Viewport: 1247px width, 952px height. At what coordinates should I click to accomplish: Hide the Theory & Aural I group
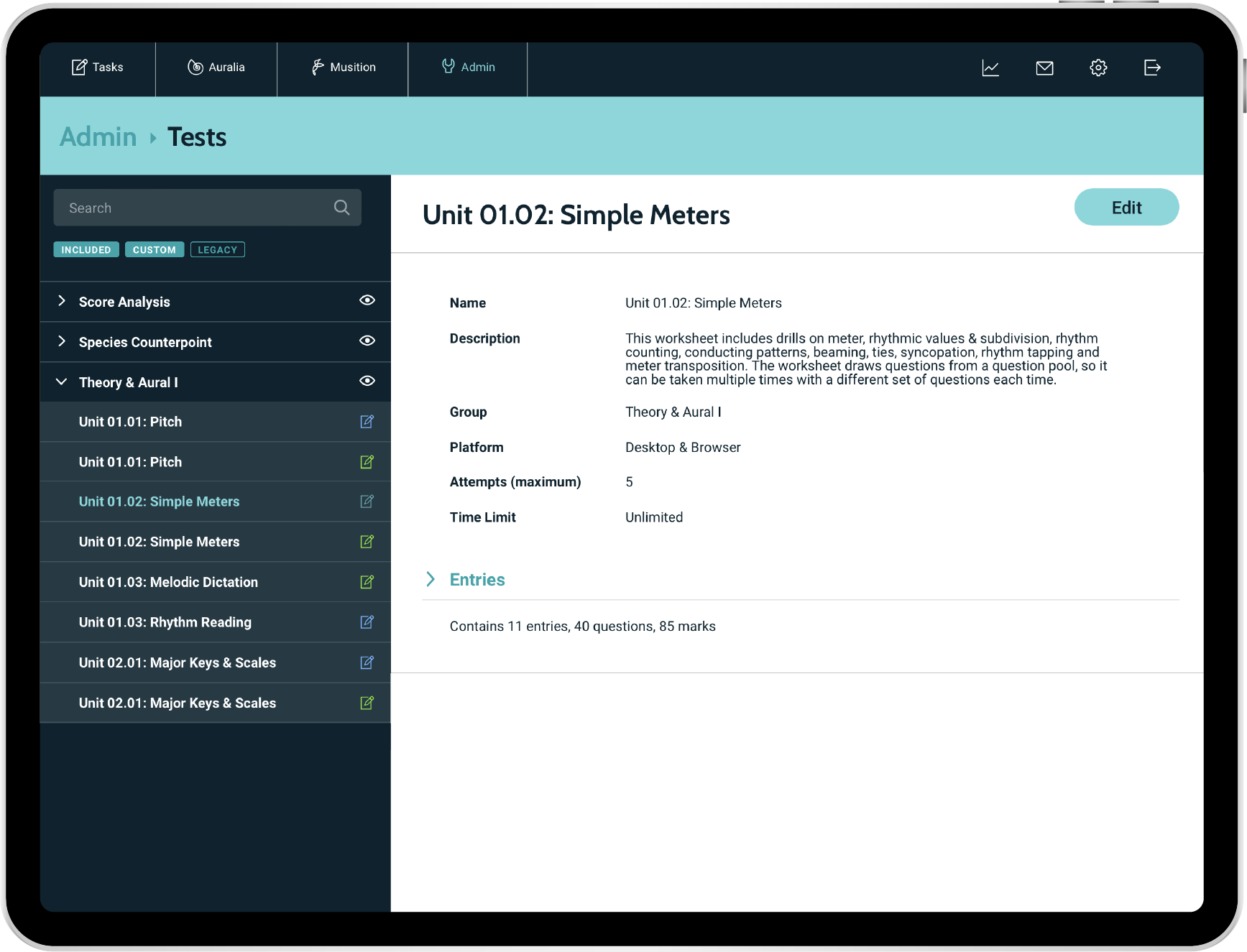pyautogui.click(x=367, y=382)
